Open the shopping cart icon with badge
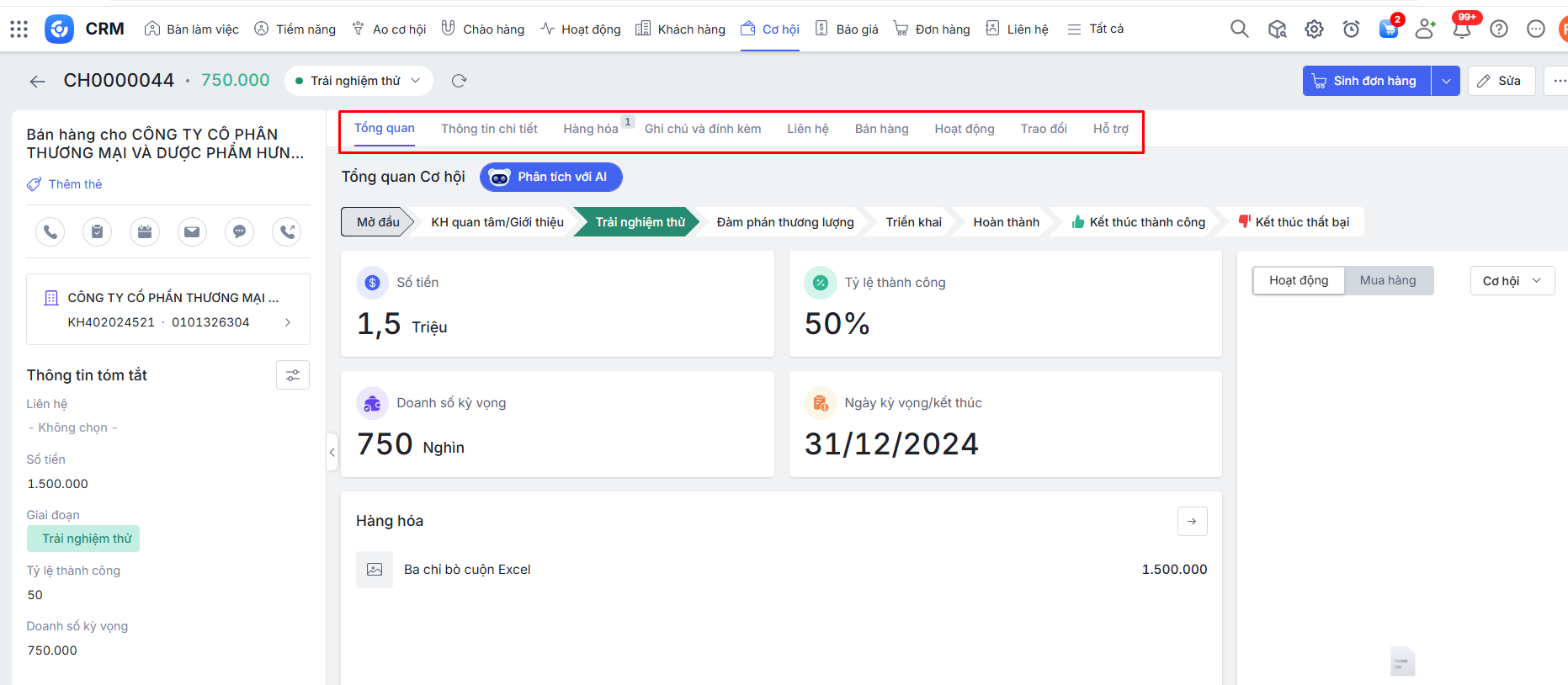Viewport: 1568px width, 685px height. coord(1388,29)
